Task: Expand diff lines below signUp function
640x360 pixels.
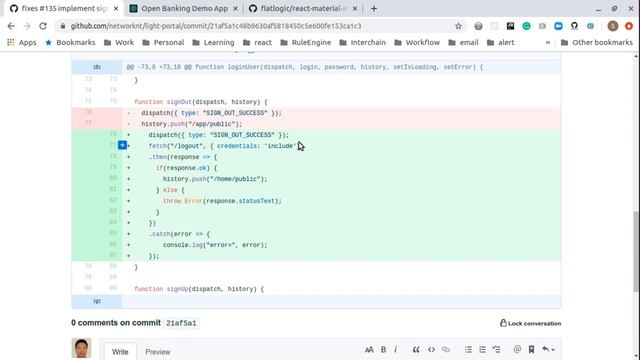Action: coord(97,301)
